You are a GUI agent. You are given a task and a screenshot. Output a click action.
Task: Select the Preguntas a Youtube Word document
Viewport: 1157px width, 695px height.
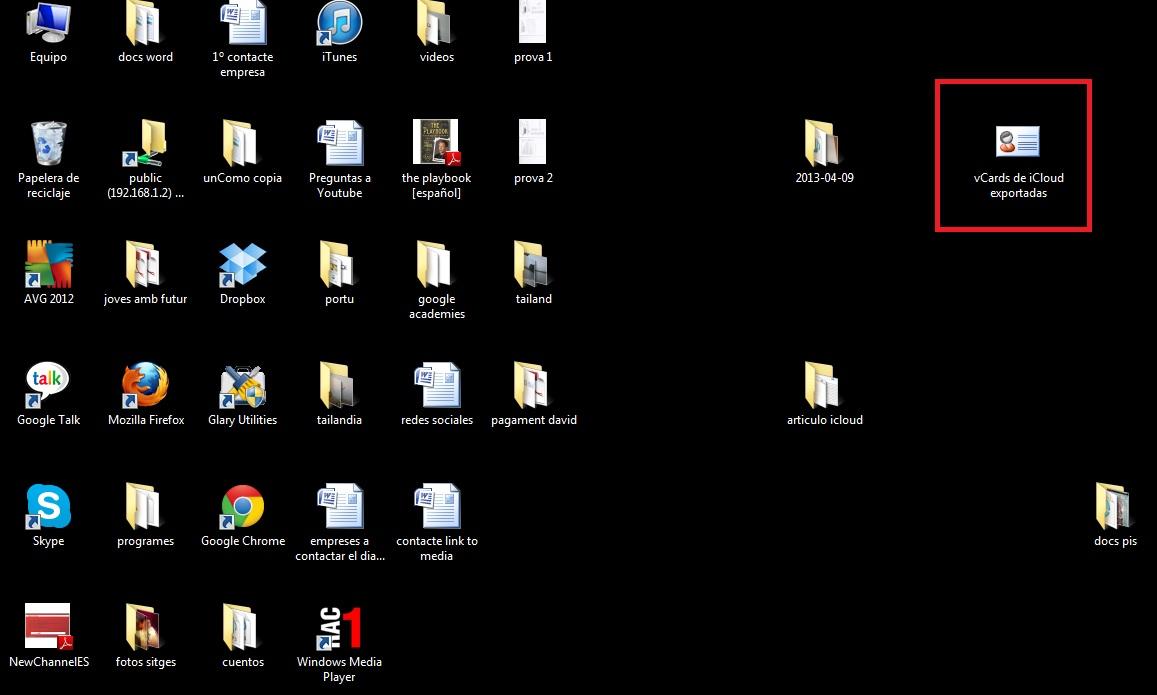[339, 145]
